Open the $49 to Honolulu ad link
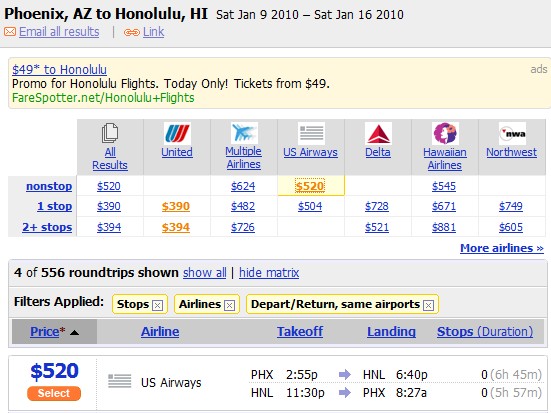Viewport: 551px width, 413px height. click(59, 70)
